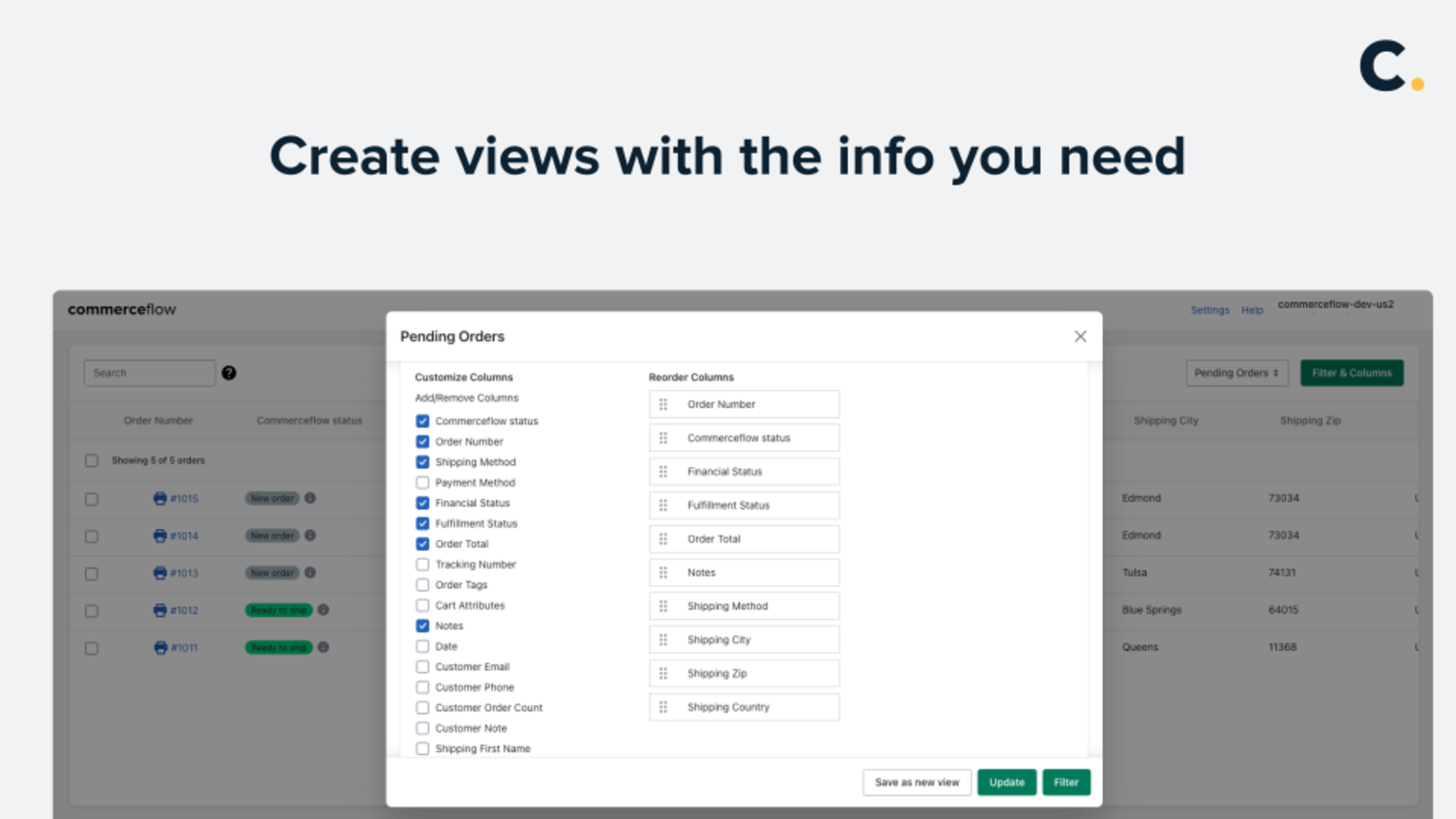The image size is (1456, 819).
Task: Dismiss the Pending Orders modal via the X
Action: [x=1080, y=336]
